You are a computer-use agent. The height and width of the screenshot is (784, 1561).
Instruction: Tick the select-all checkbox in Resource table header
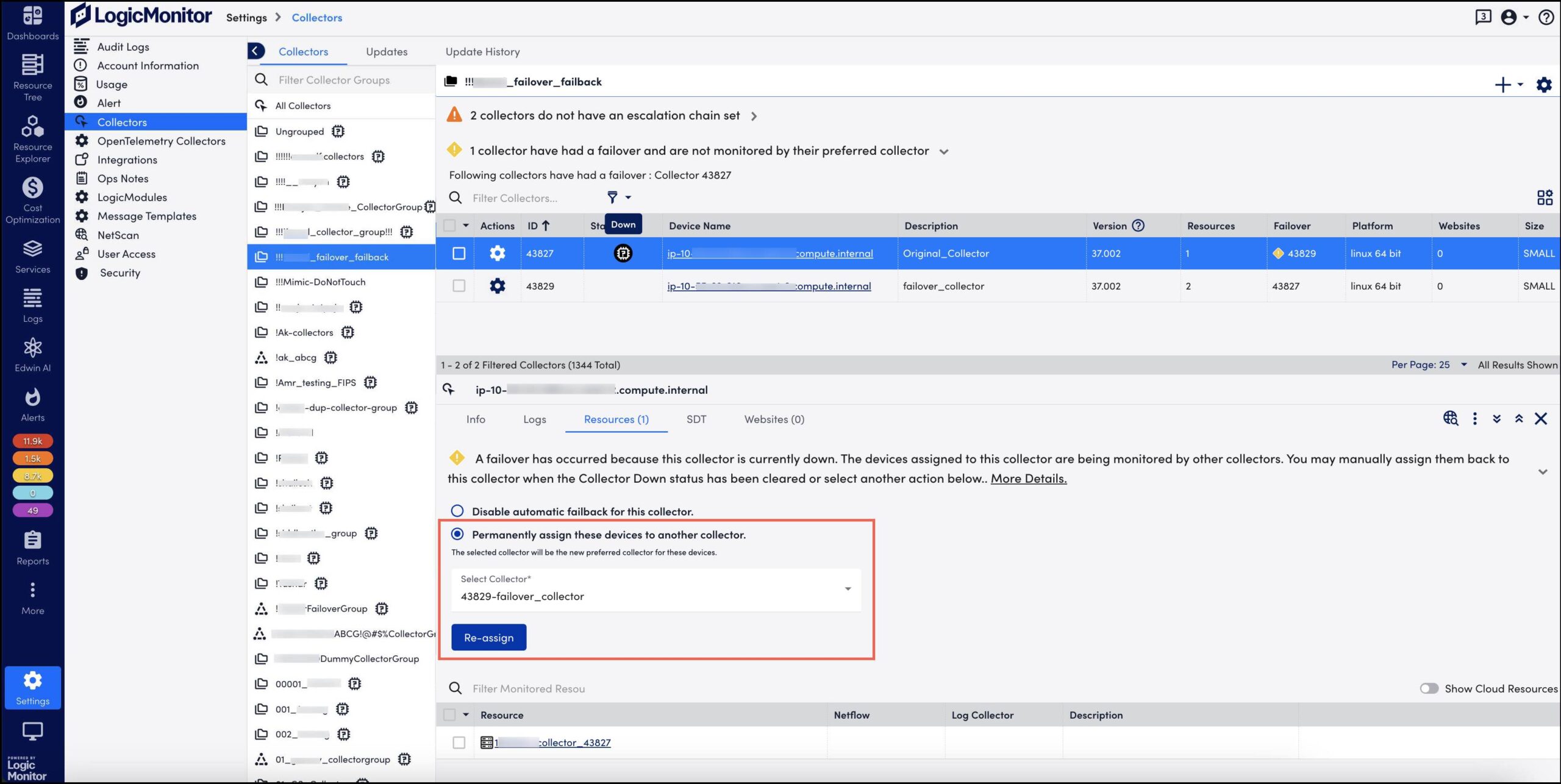(449, 715)
